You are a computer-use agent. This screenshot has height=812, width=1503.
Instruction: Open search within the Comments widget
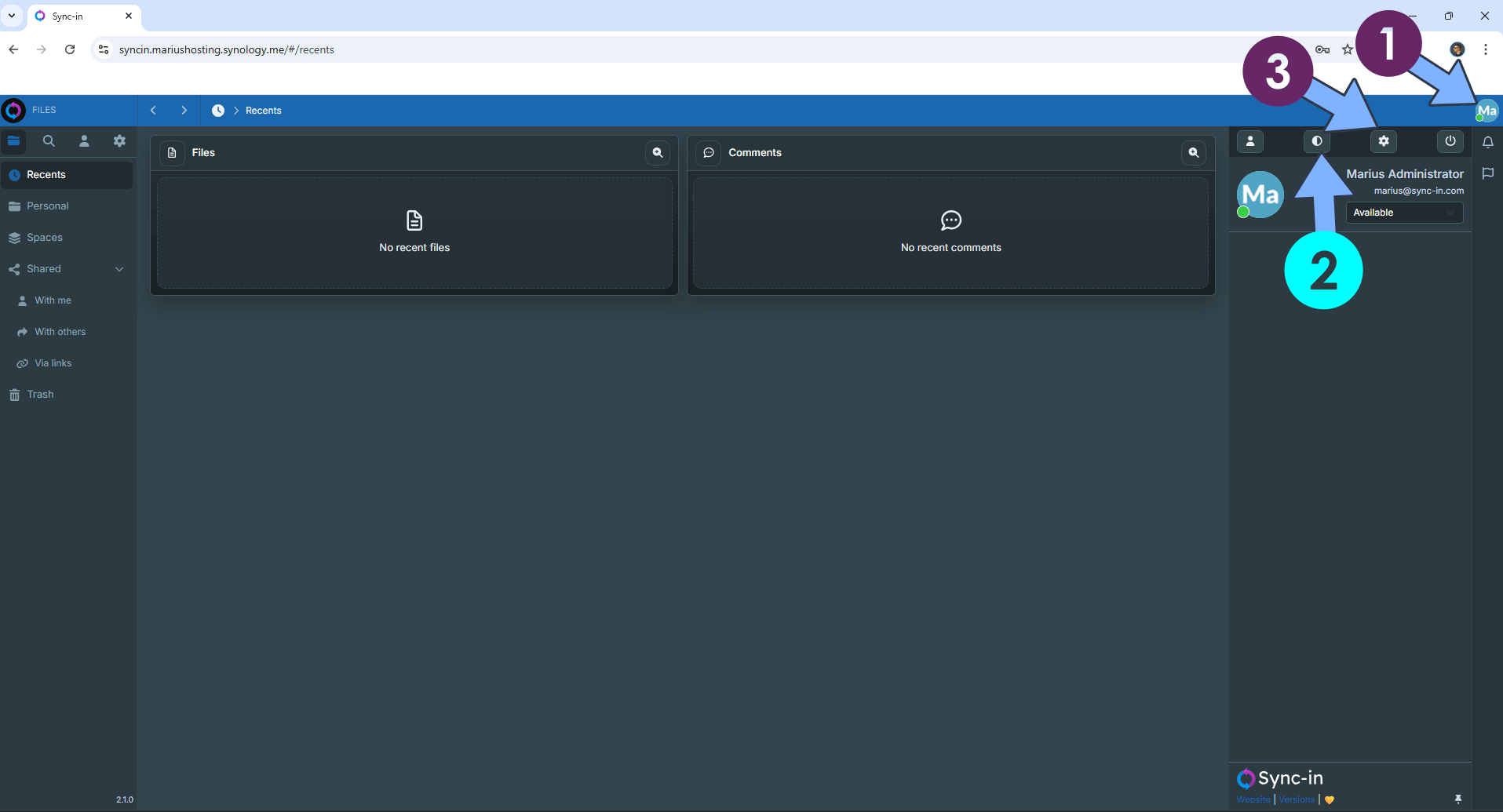pos(1194,153)
